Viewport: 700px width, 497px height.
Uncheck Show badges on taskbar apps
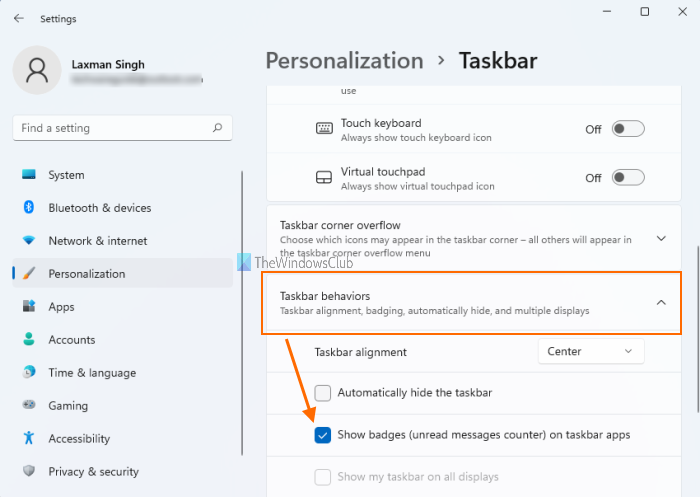point(323,435)
